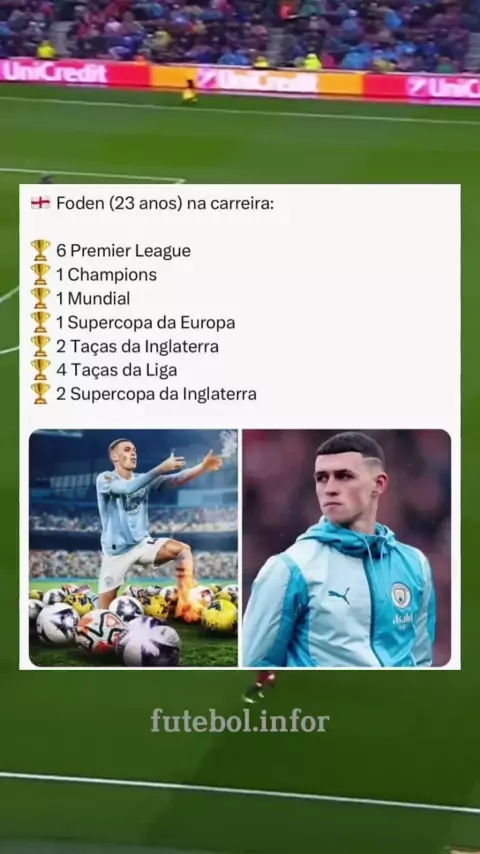Open the right photo of the player in blue jacket

pyautogui.click(x=347, y=548)
